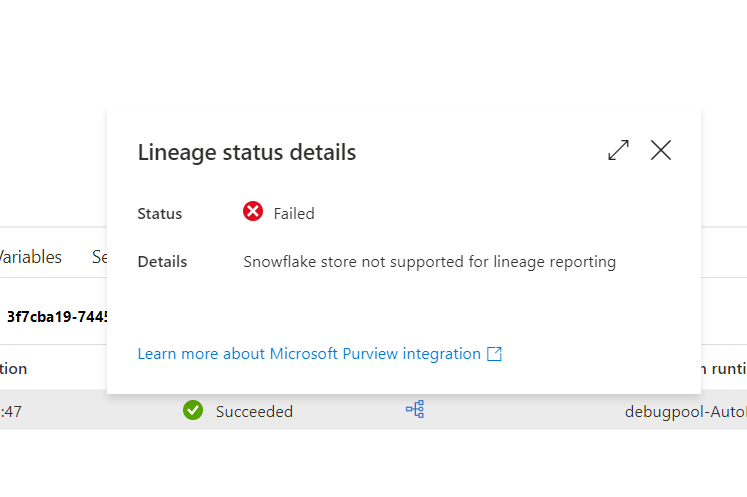The image size is (747, 497).
Task: Expand the Lineage status details dialog
Action: click(x=618, y=150)
